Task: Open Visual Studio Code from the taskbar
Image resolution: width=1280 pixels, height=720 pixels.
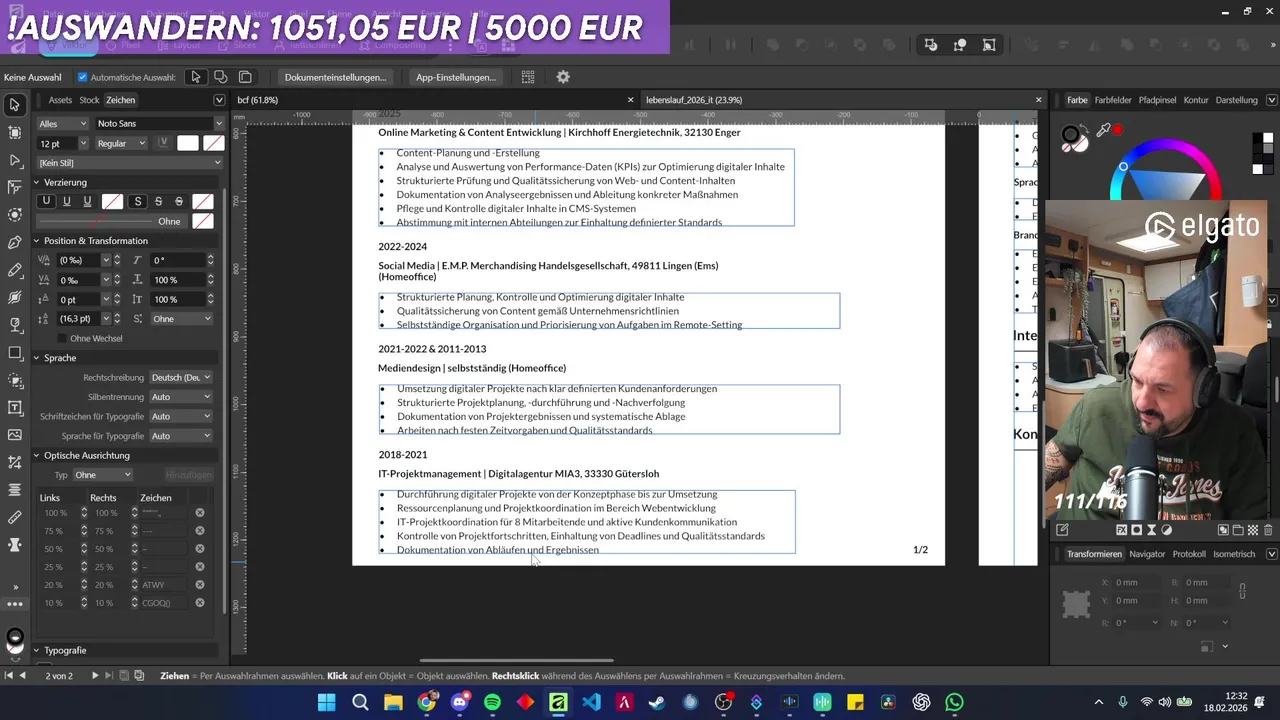Action: [x=591, y=703]
